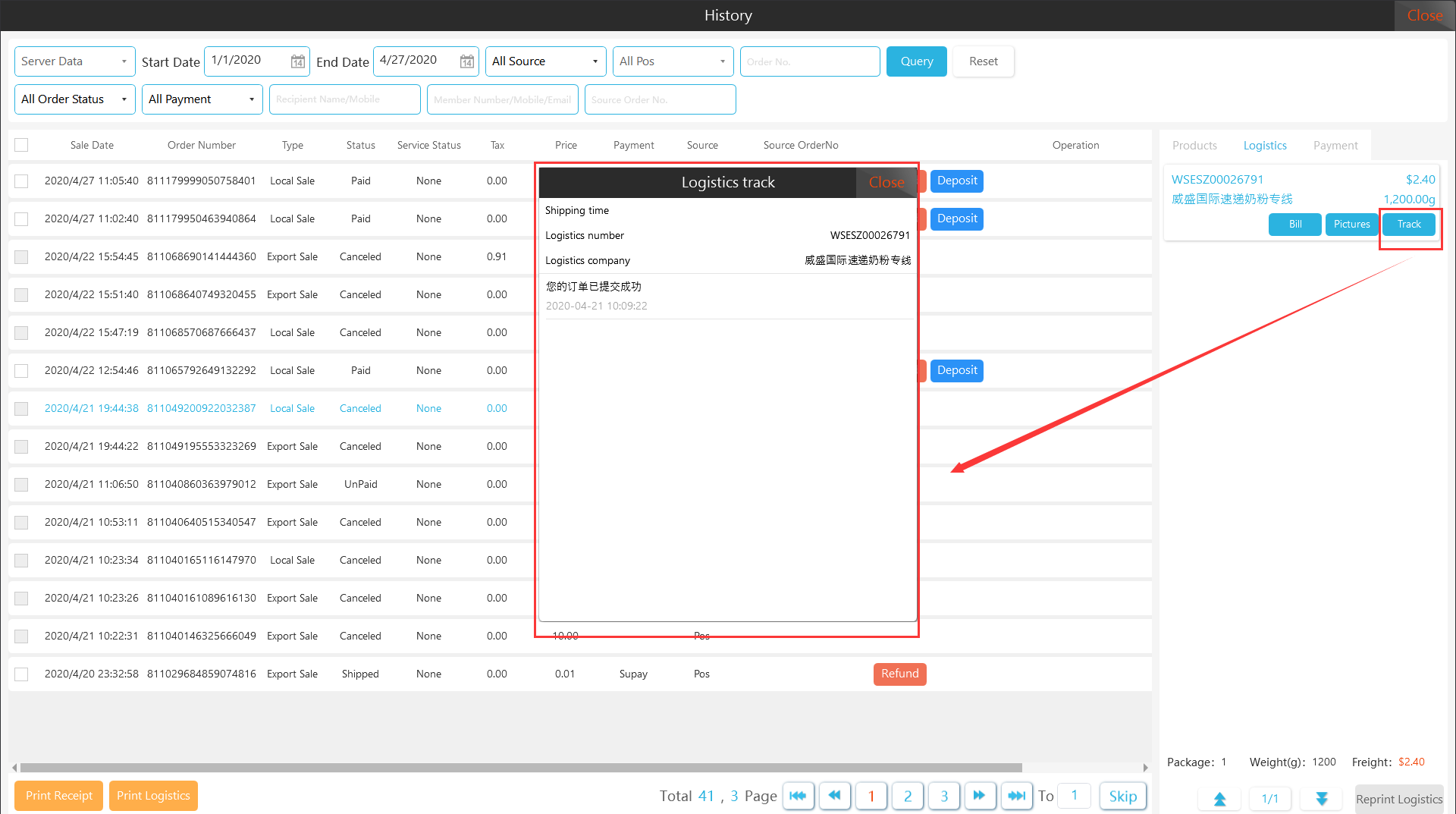Image resolution: width=1456 pixels, height=814 pixels.
Task: Check the box for order 811179999050758401
Action: 21,181
